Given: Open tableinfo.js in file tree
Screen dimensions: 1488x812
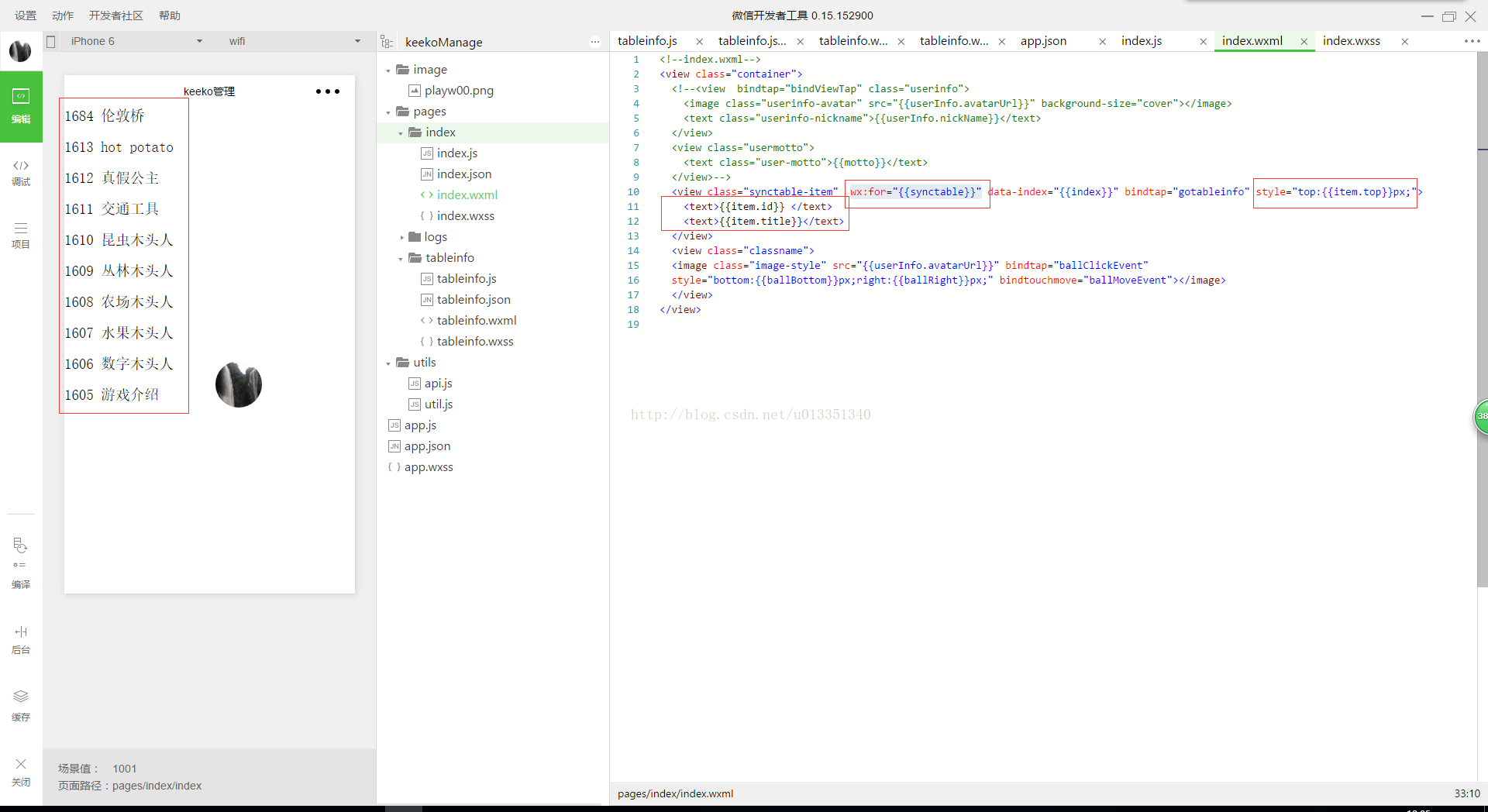Looking at the screenshot, I should point(467,279).
